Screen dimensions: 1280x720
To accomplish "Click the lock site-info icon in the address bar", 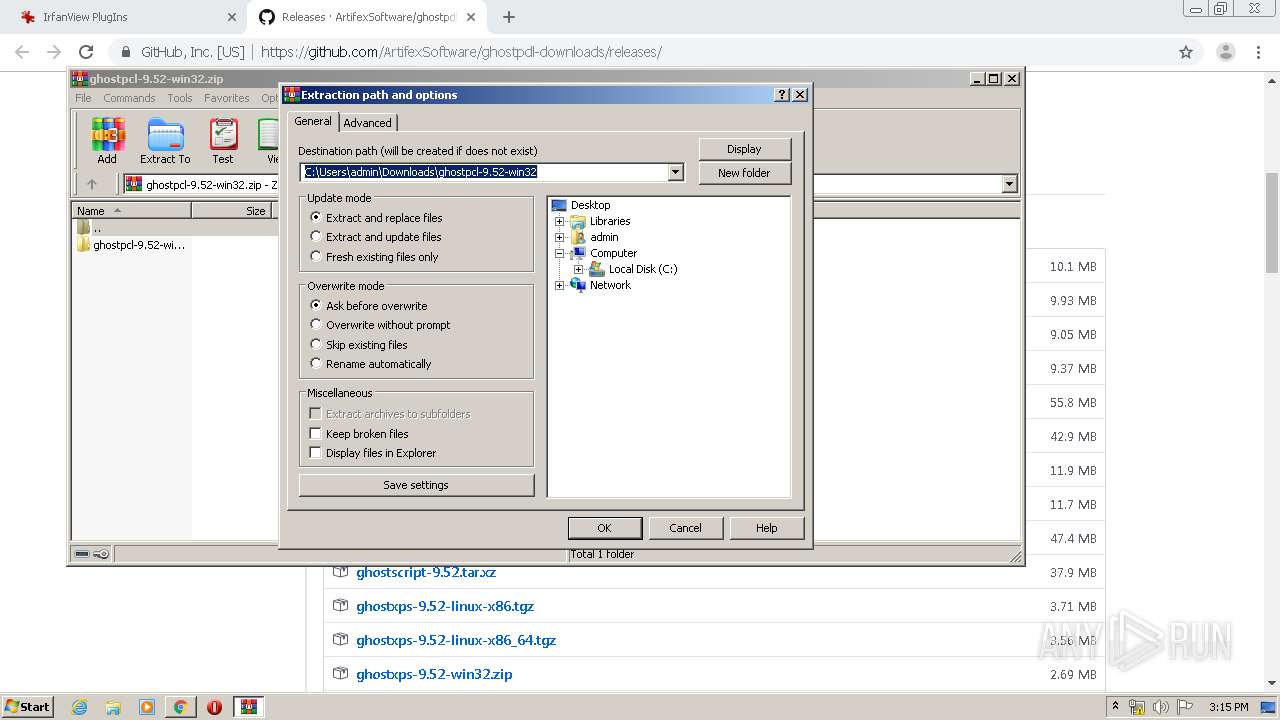I will coord(126,52).
